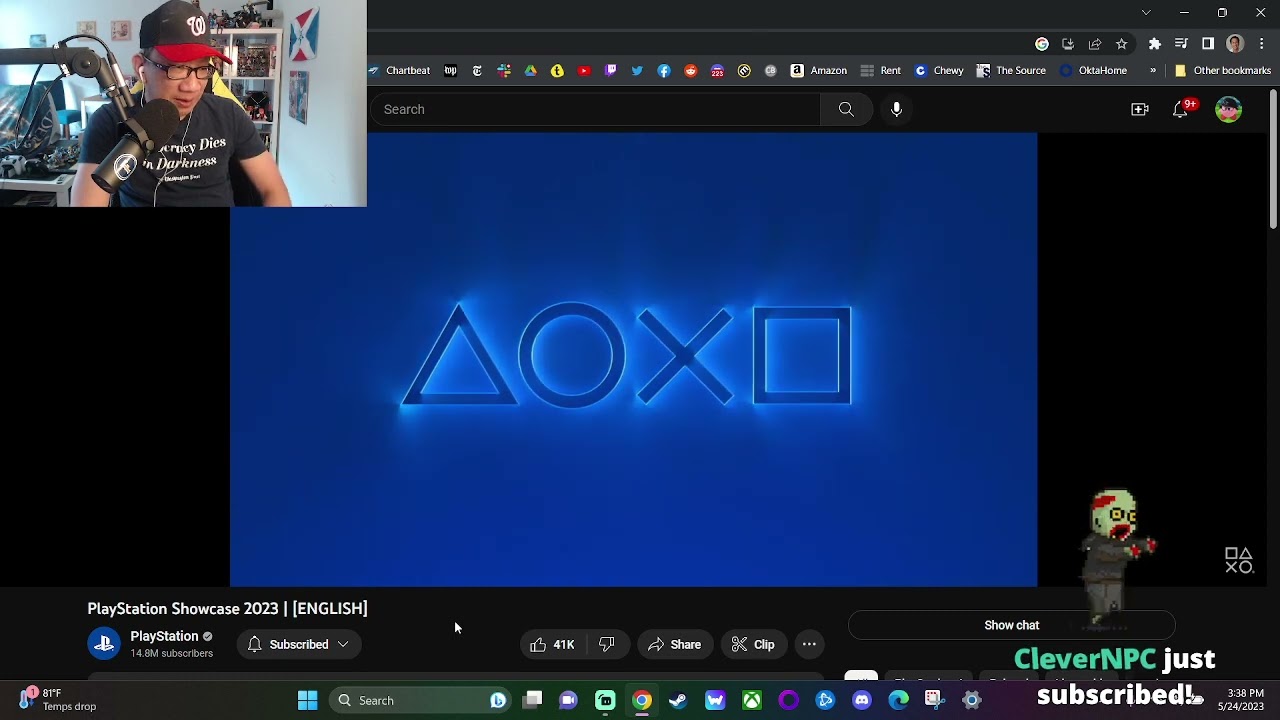Open the PlayStation channel avatar
The height and width of the screenshot is (720, 1280).
[x=104, y=645]
